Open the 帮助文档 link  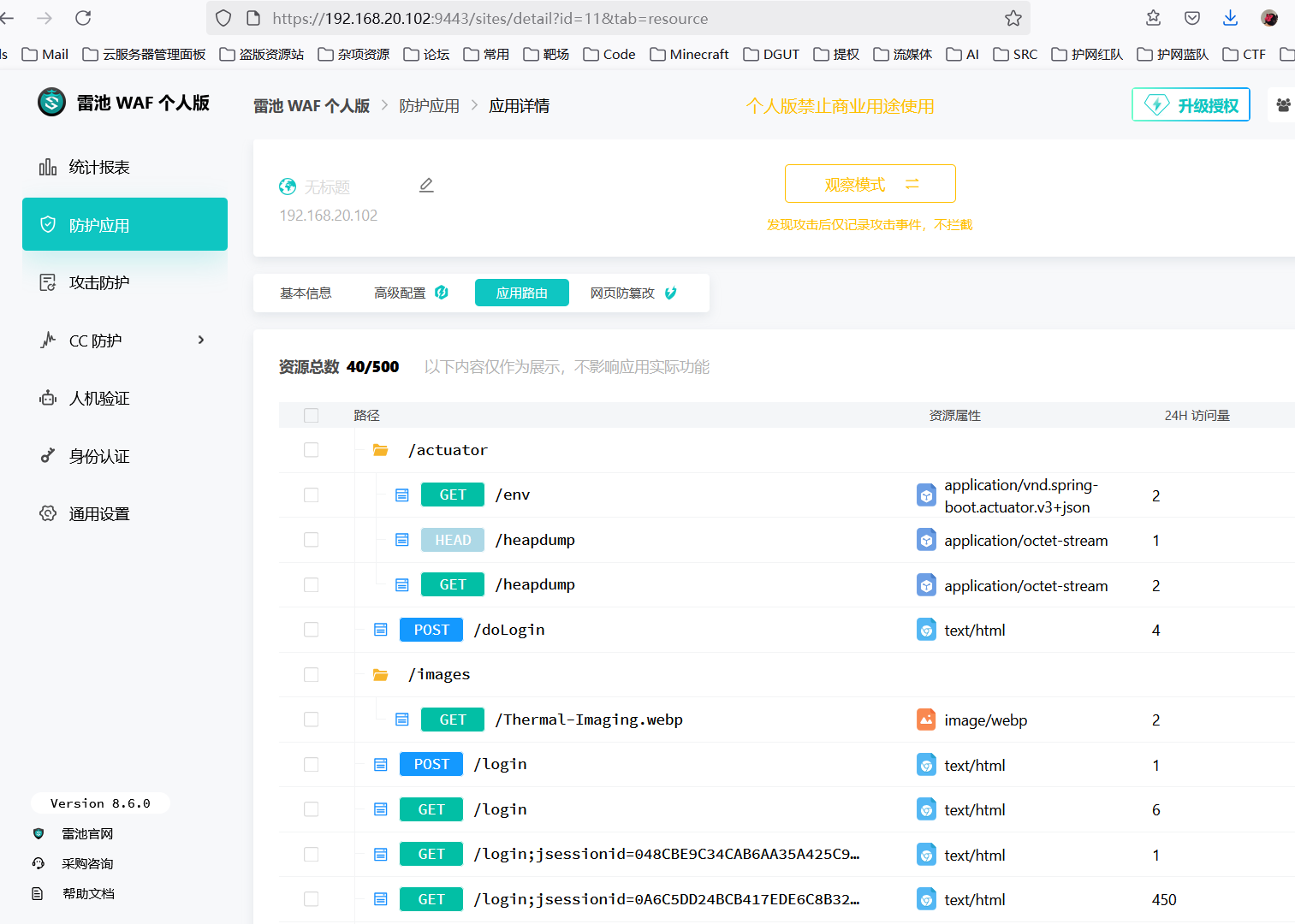[x=88, y=894]
